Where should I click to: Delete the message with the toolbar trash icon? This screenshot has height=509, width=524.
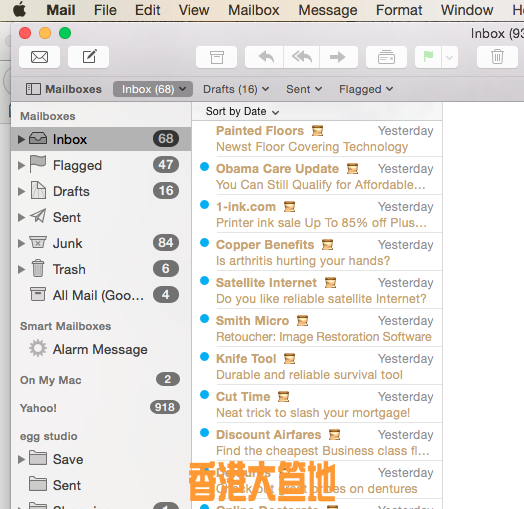[497, 57]
